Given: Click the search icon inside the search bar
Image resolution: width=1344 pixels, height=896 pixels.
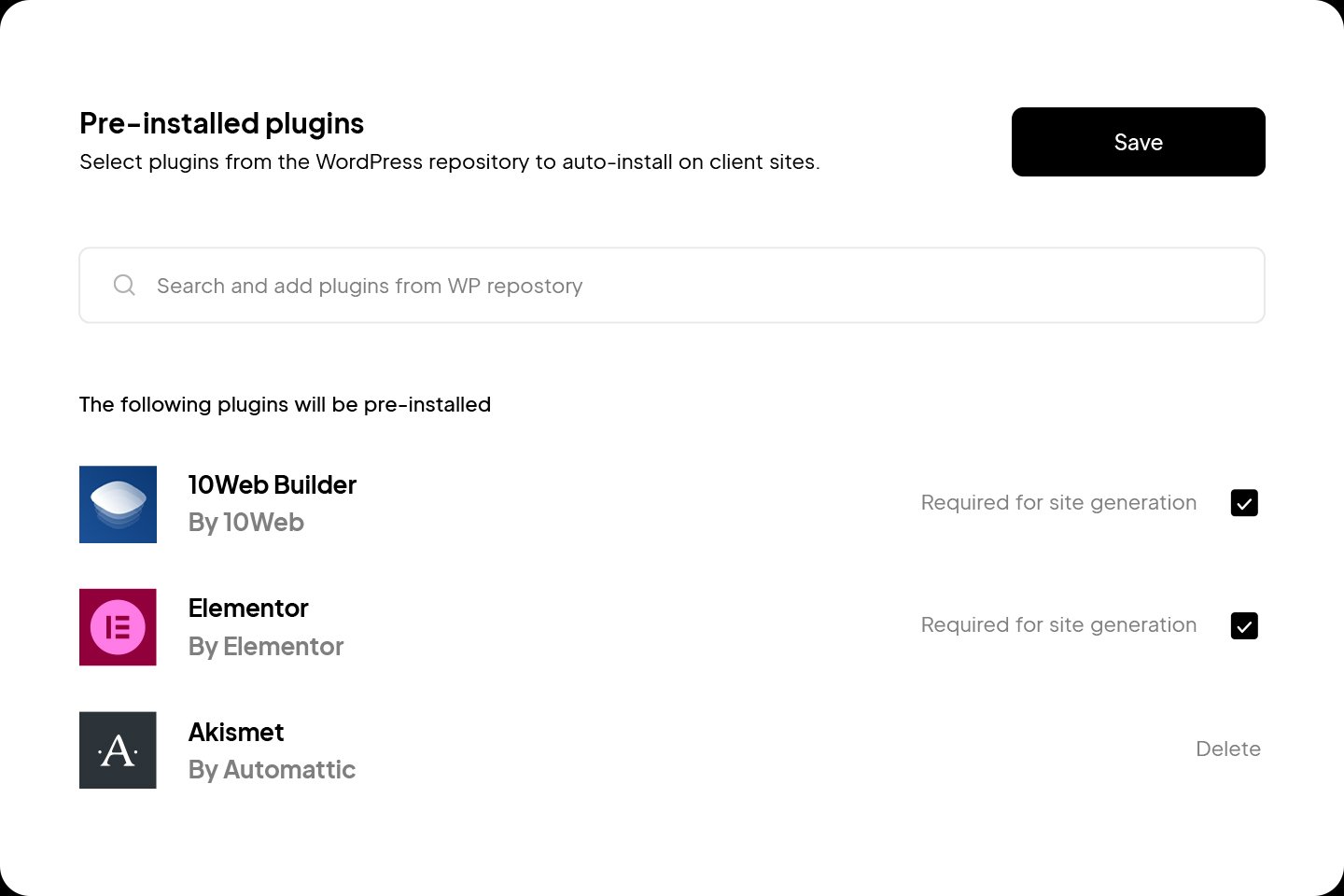Looking at the screenshot, I should click(x=124, y=285).
